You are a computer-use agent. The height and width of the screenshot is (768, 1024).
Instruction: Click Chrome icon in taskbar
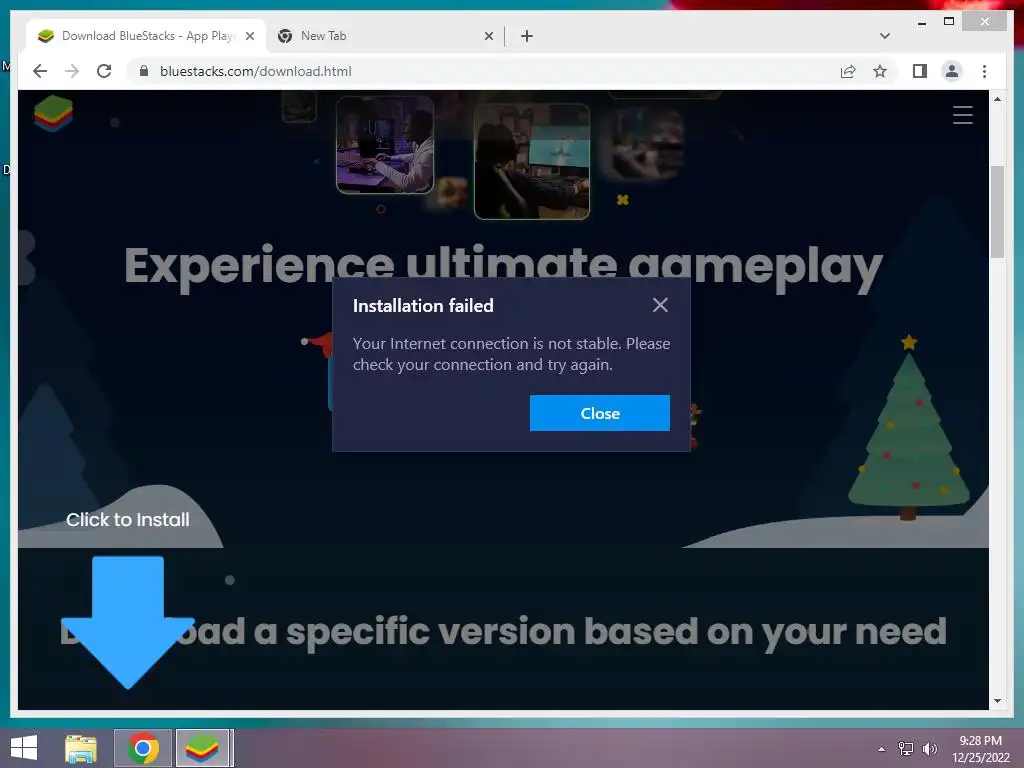click(143, 748)
